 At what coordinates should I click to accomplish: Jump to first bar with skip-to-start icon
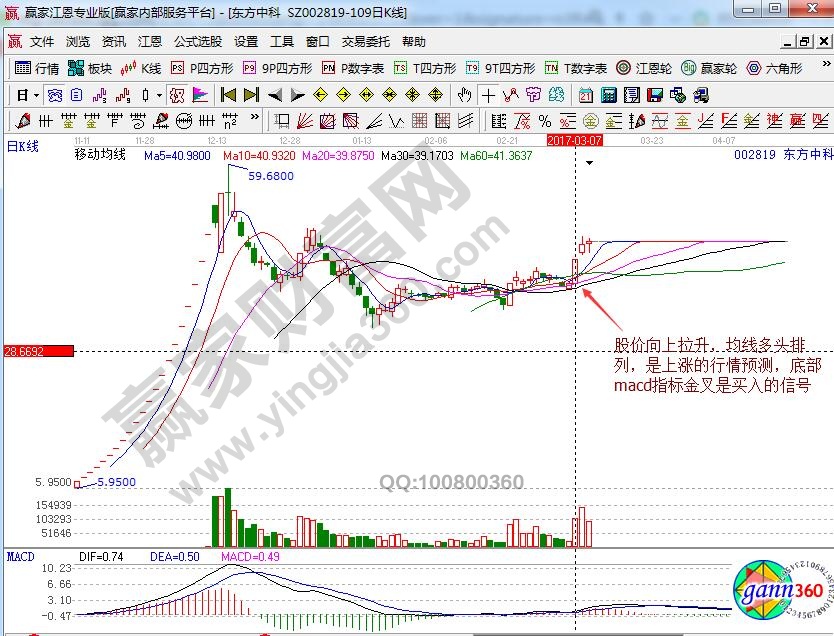[x=228, y=95]
